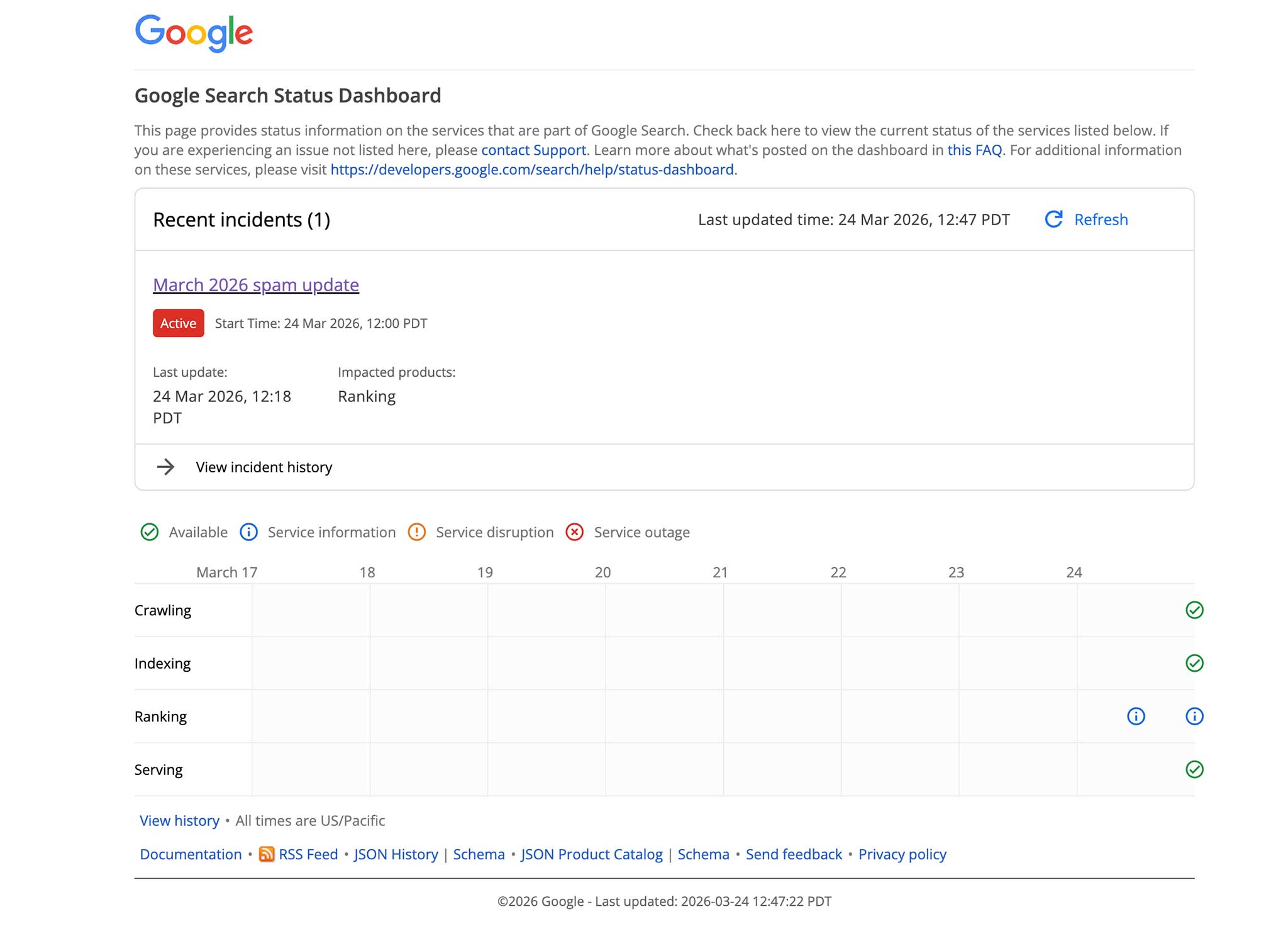Open the developers.google.com status-dashboard URL
The height and width of the screenshot is (951, 1288).
pos(532,170)
